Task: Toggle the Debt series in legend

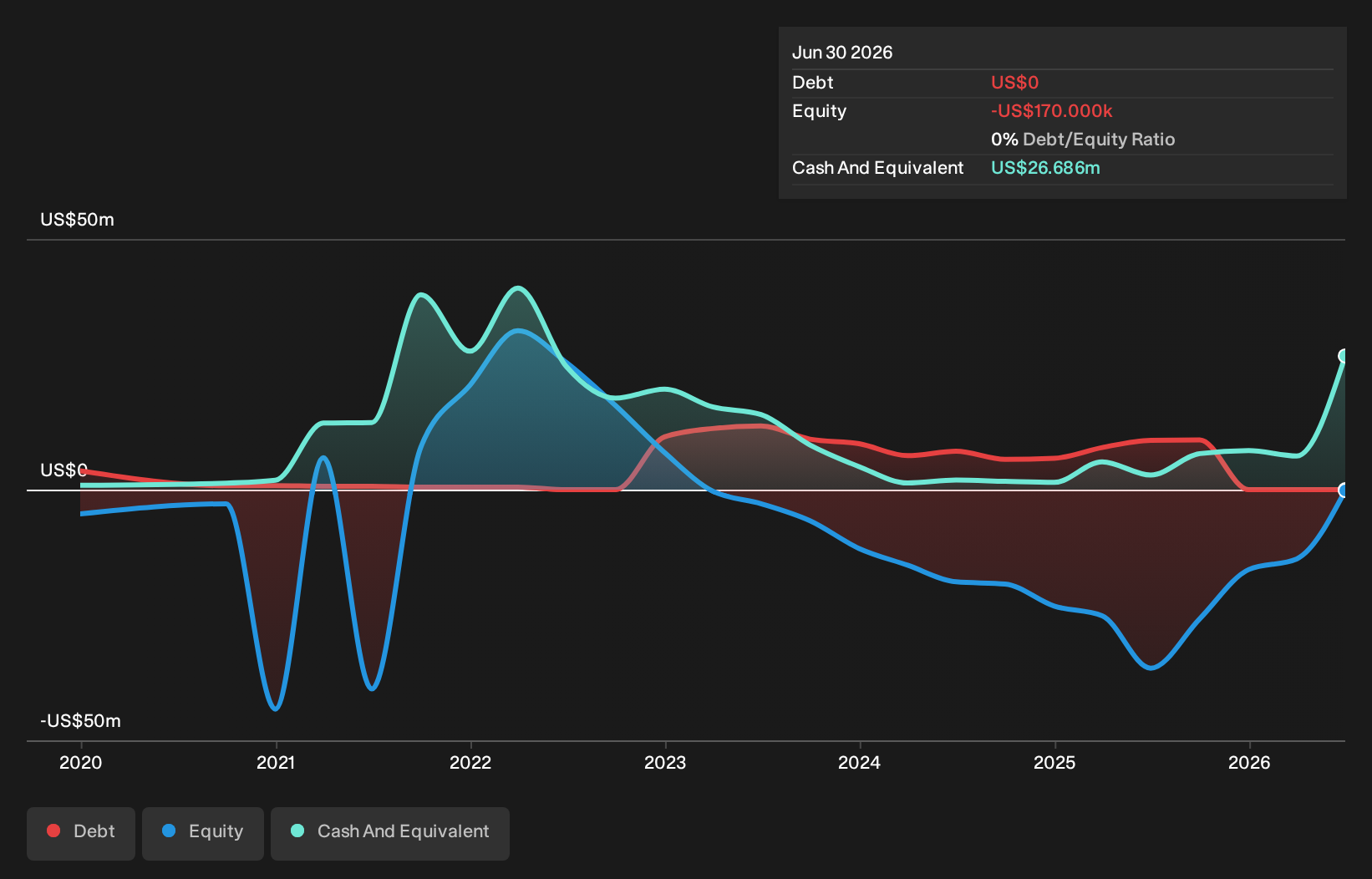Action: coord(81,833)
